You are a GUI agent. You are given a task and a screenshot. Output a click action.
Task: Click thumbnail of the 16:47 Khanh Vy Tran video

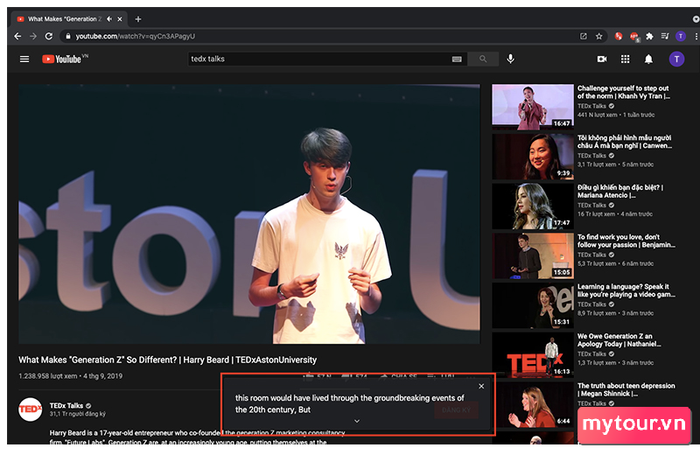pyautogui.click(x=533, y=107)
